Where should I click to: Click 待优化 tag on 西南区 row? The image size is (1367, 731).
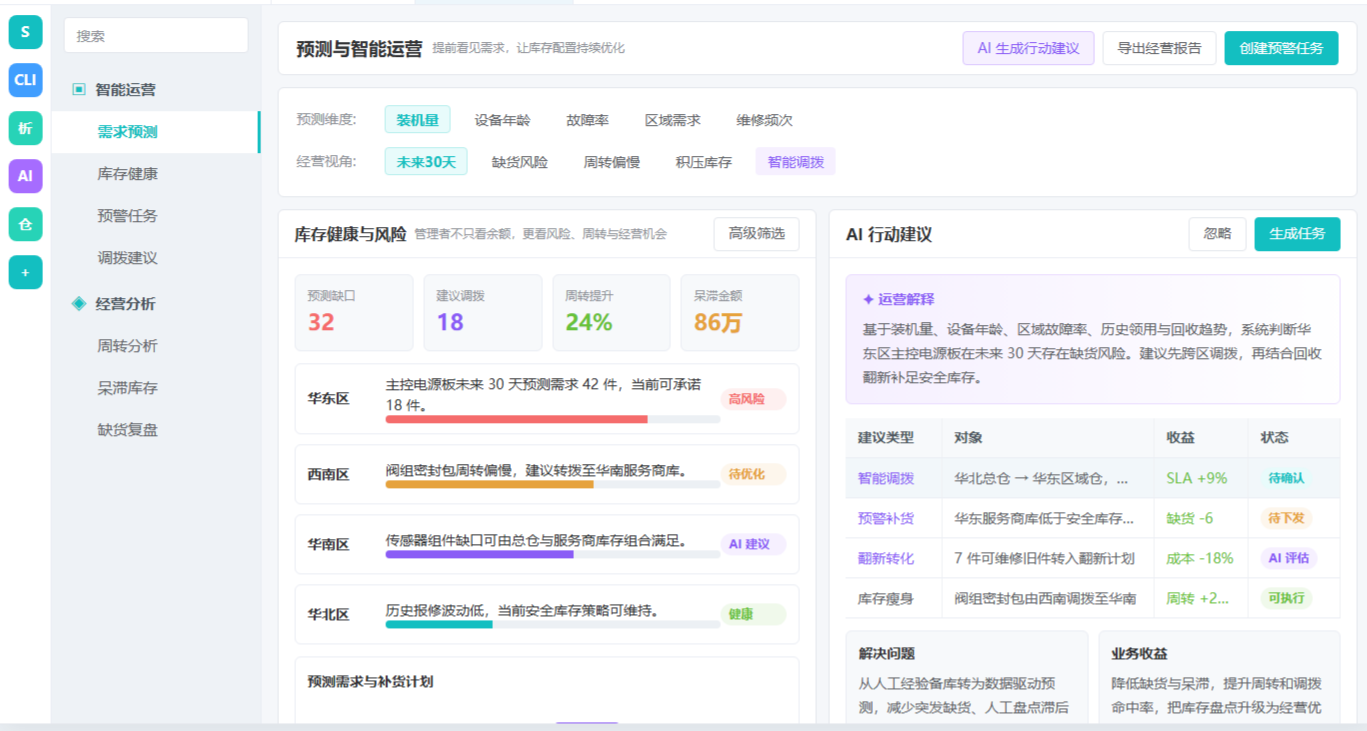click(753, 474)
